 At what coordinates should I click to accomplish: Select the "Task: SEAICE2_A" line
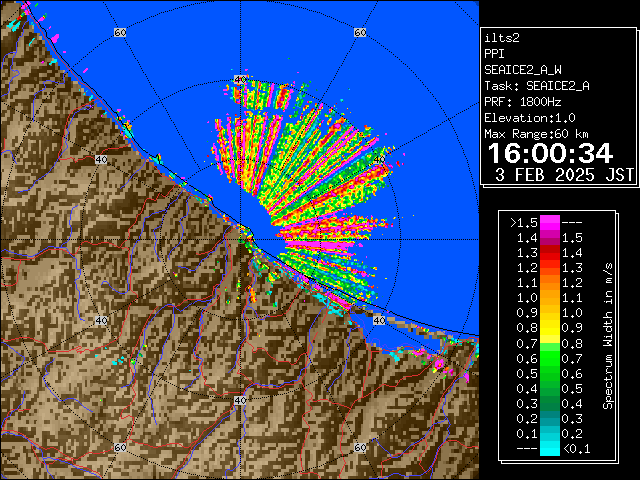[x=537, y=86]
